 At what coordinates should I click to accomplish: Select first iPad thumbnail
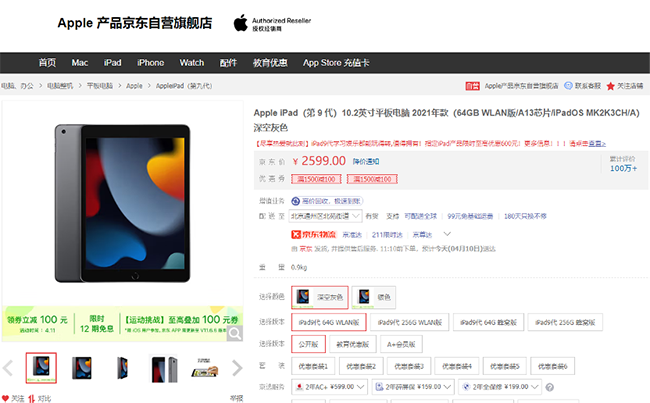point(41,368)
